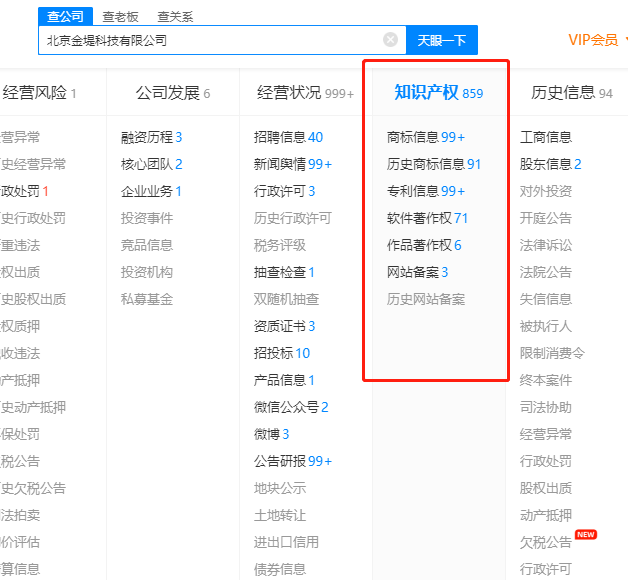The width and height of the screenshot is (628, 580).
Task: Click 终本案件 entry
Action: (x=545, y=380)
